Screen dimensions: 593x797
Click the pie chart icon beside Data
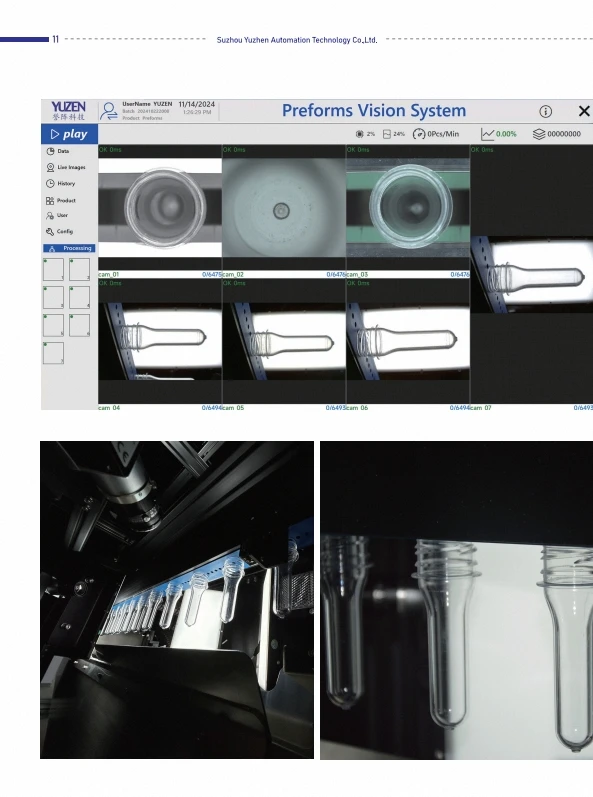(50, 151)
